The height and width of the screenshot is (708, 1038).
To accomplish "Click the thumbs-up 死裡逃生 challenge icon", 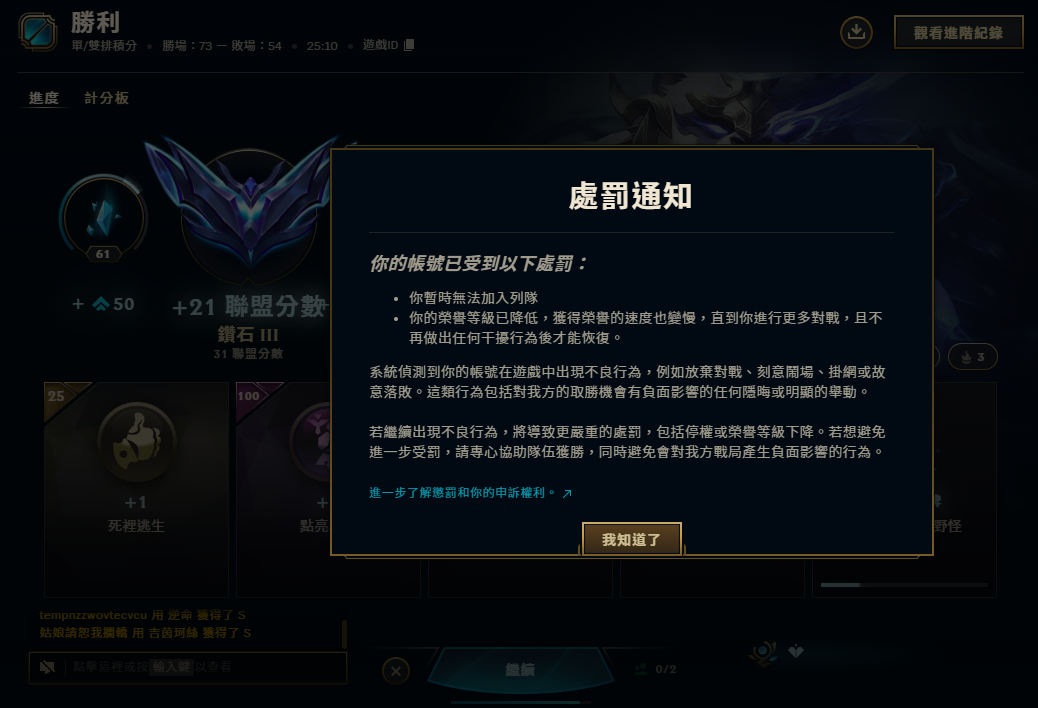I will point(136,441).
